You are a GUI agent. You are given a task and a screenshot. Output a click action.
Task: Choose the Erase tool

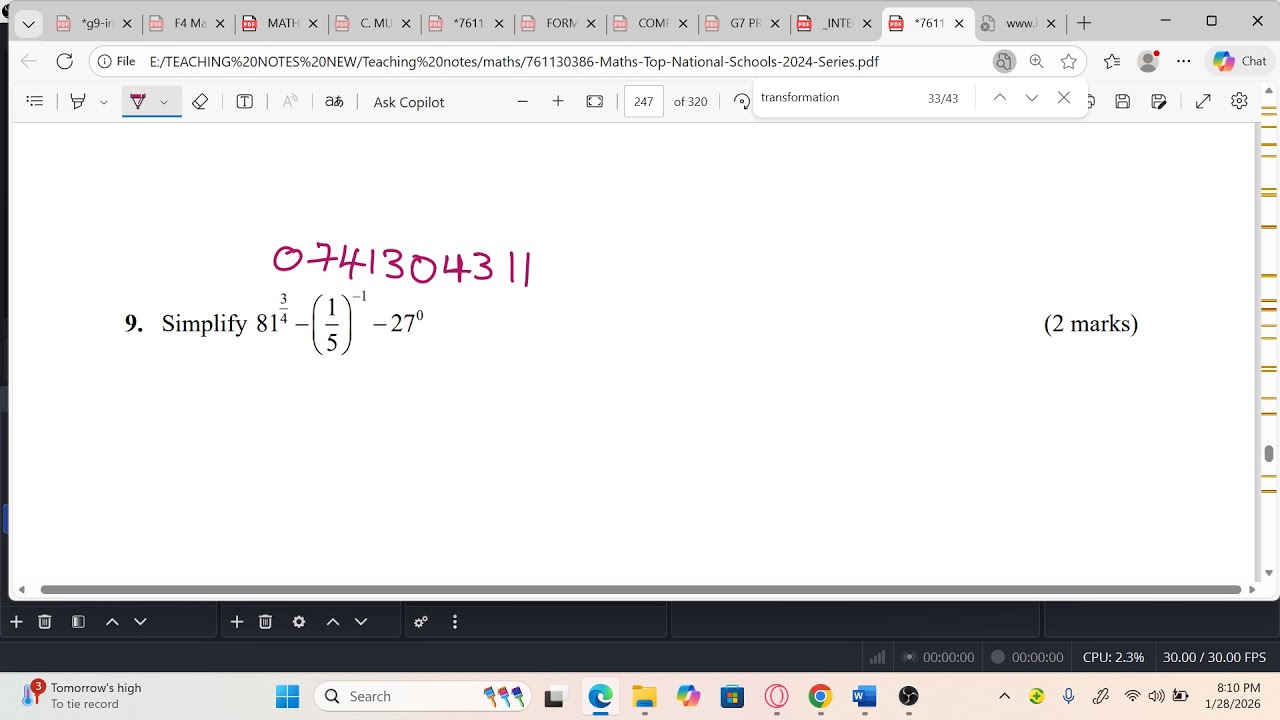click(199, 101)
